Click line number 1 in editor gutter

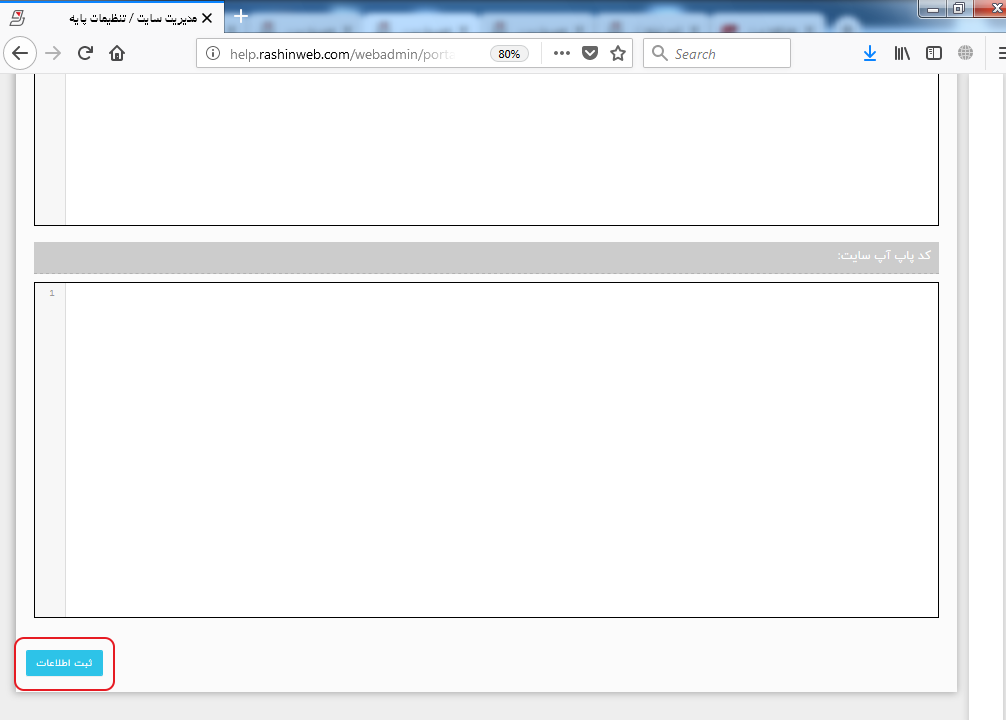pyautogui.click(x=52, y=293)
